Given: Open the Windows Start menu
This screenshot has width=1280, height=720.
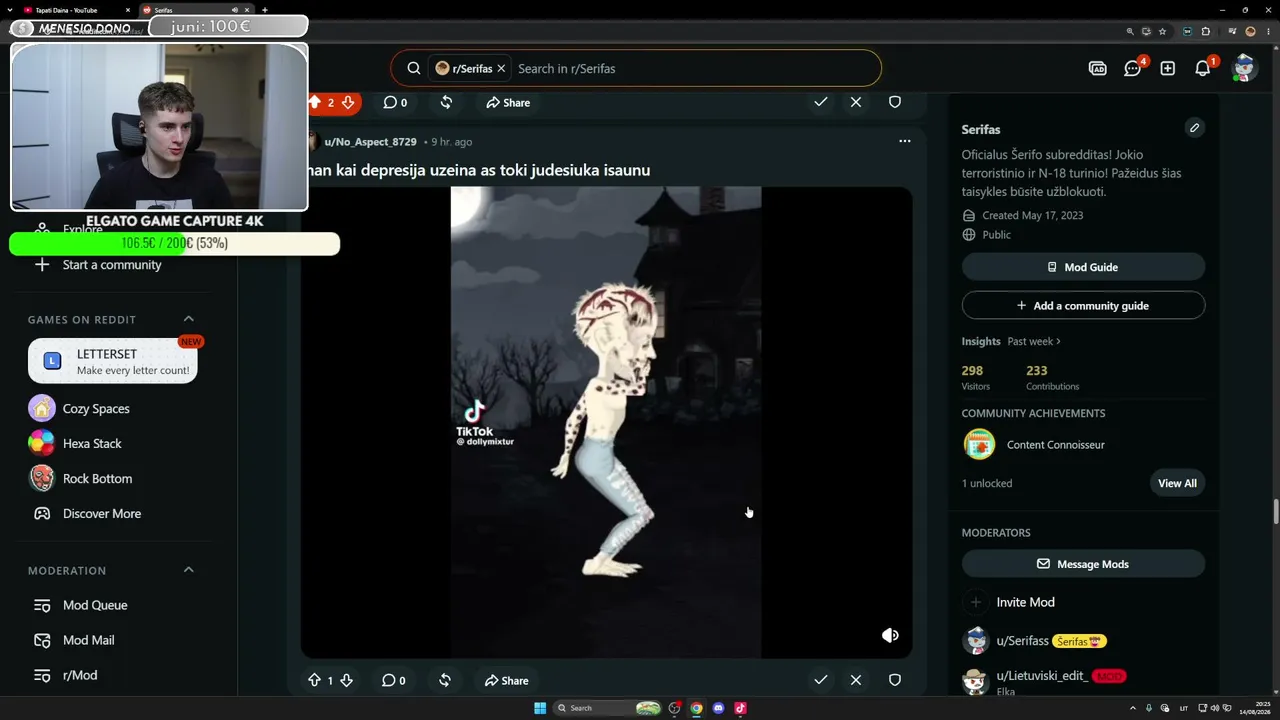Looking at the screenshot, I should tap(540, 708).
